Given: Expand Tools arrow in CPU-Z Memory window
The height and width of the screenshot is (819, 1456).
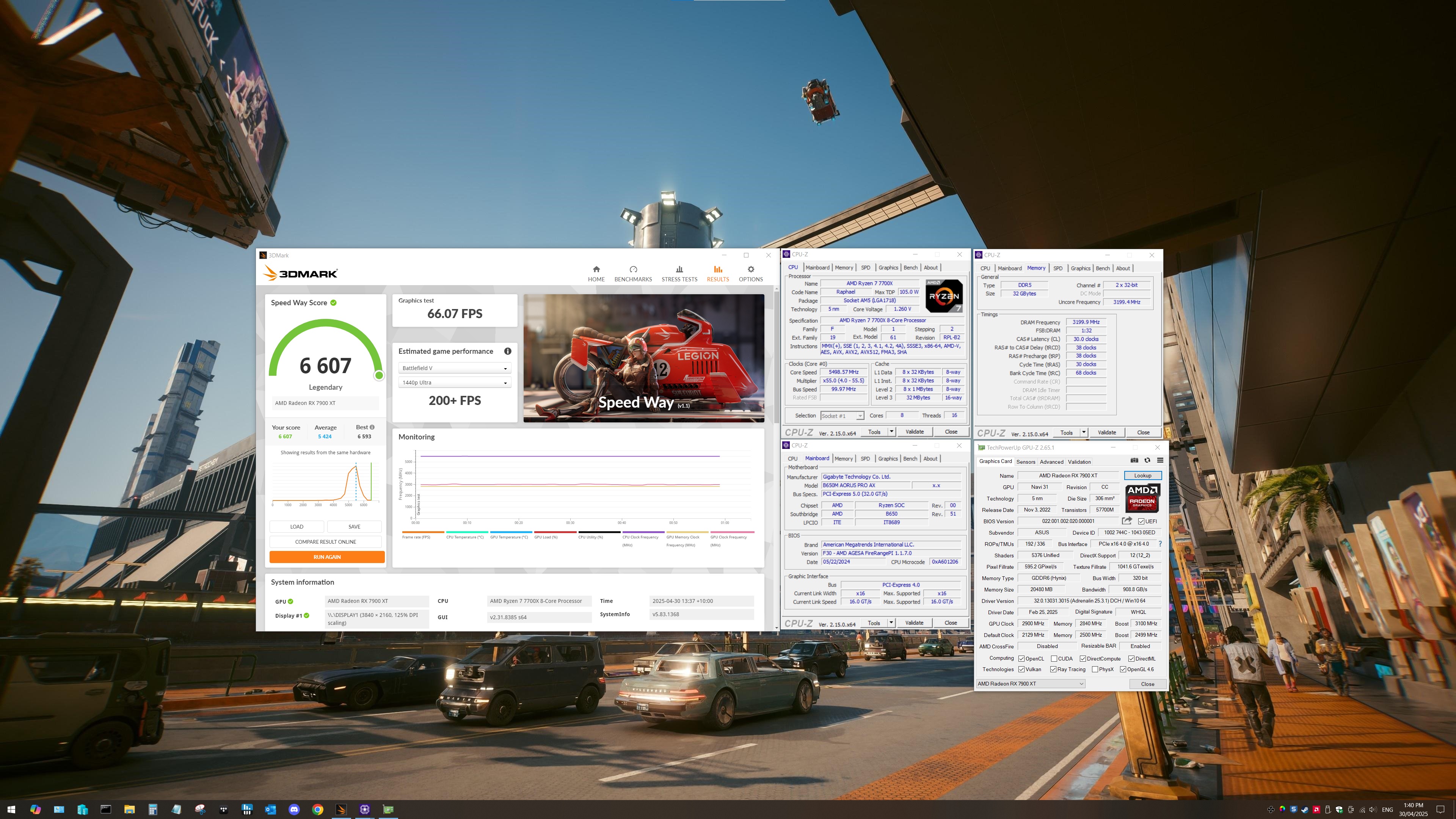Looking at the screenshot, I should click(x=1084, y=432).
